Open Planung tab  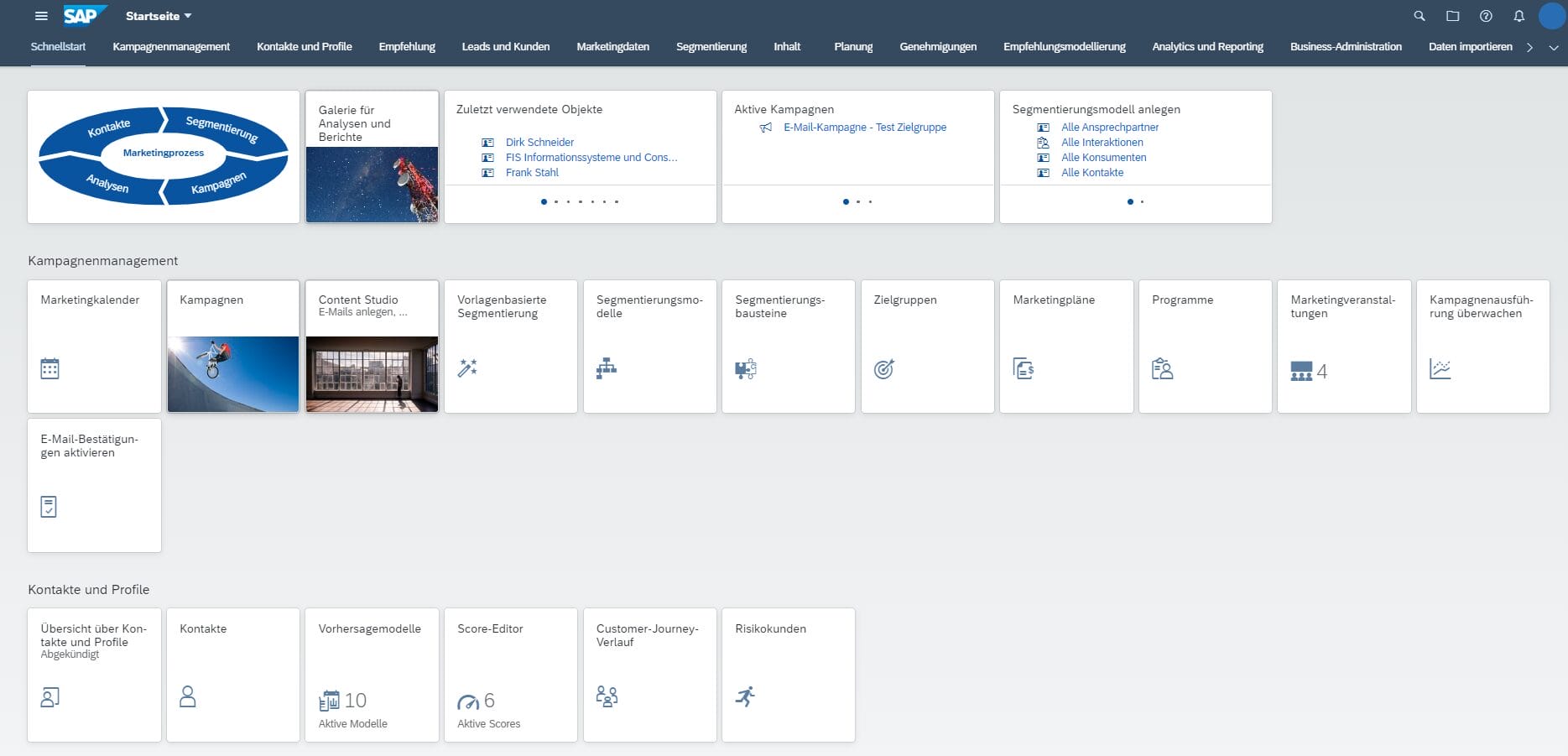pos(853,47)
